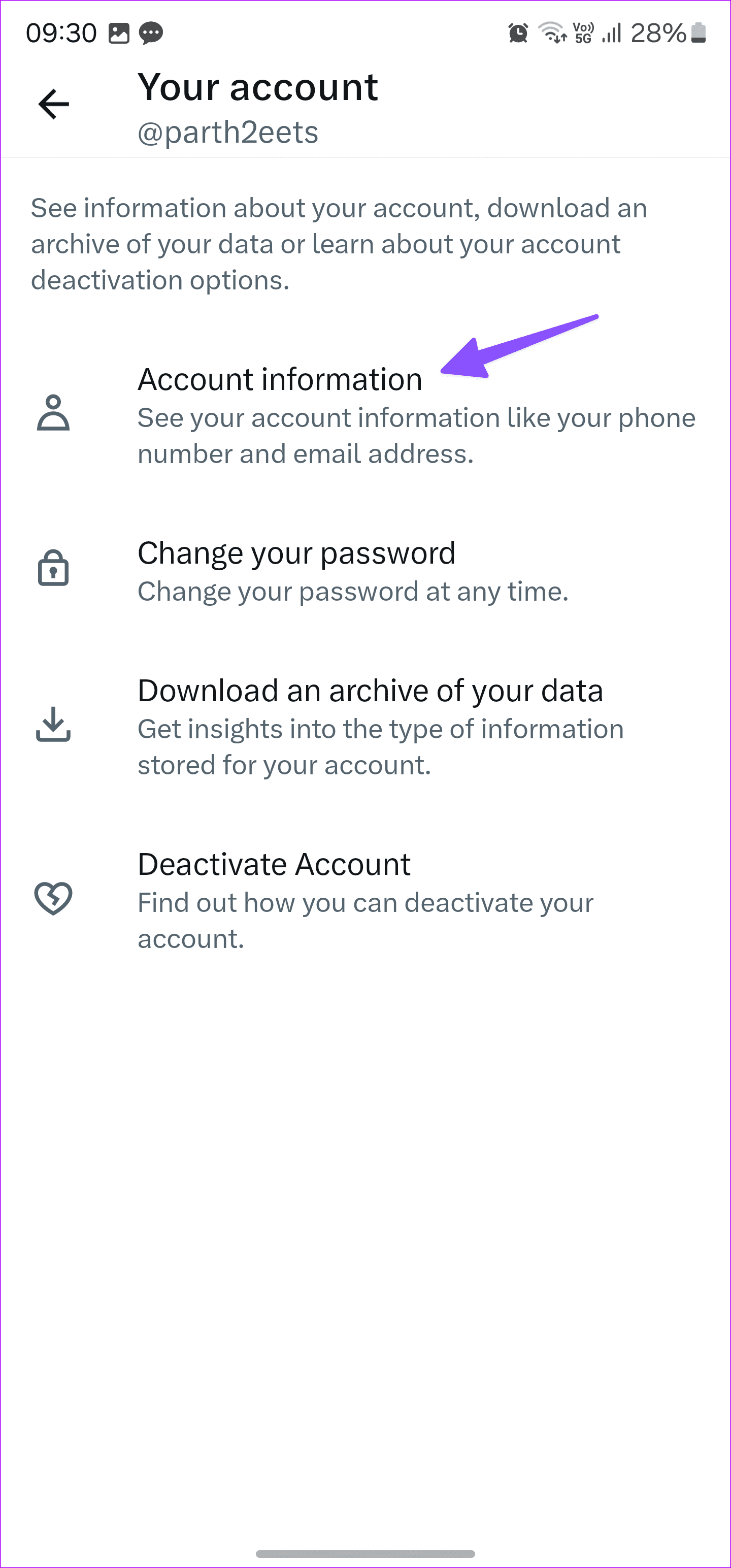Tap the alarm clock icon in status bar
731x1568 pixels.
coord(518,34)
